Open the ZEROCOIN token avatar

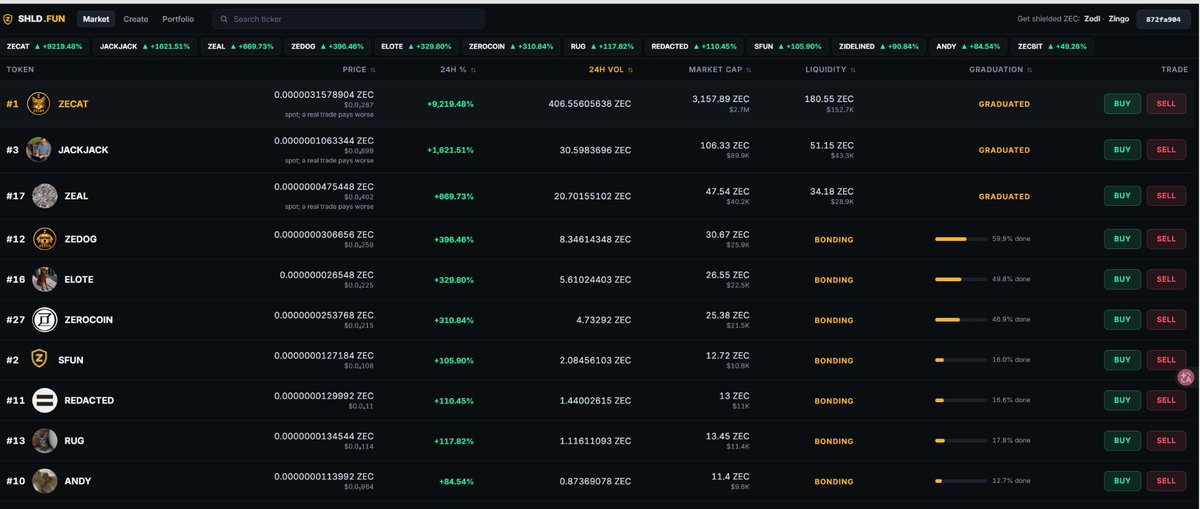(44, 320)
